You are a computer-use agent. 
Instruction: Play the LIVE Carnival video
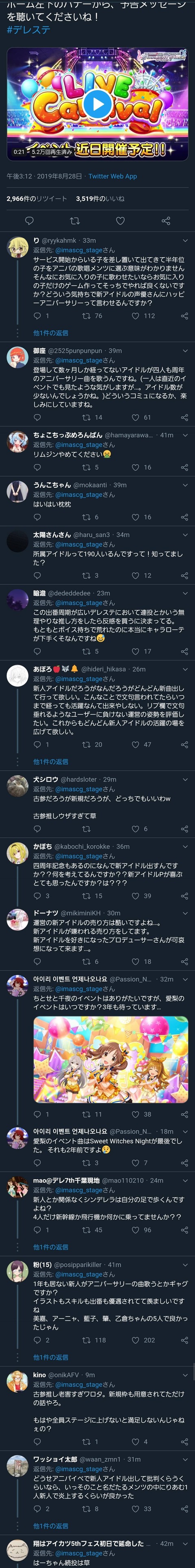pos(97,104)
